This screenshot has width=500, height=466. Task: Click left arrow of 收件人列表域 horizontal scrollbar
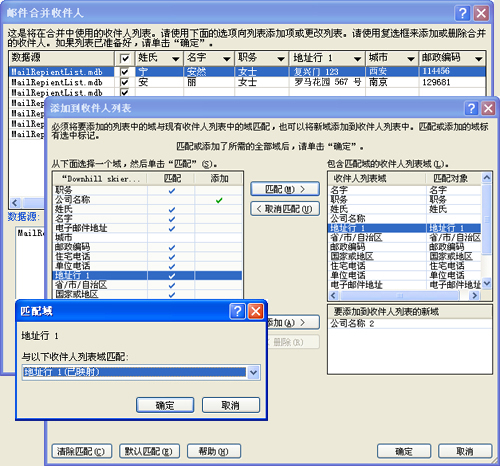(334, 295)
